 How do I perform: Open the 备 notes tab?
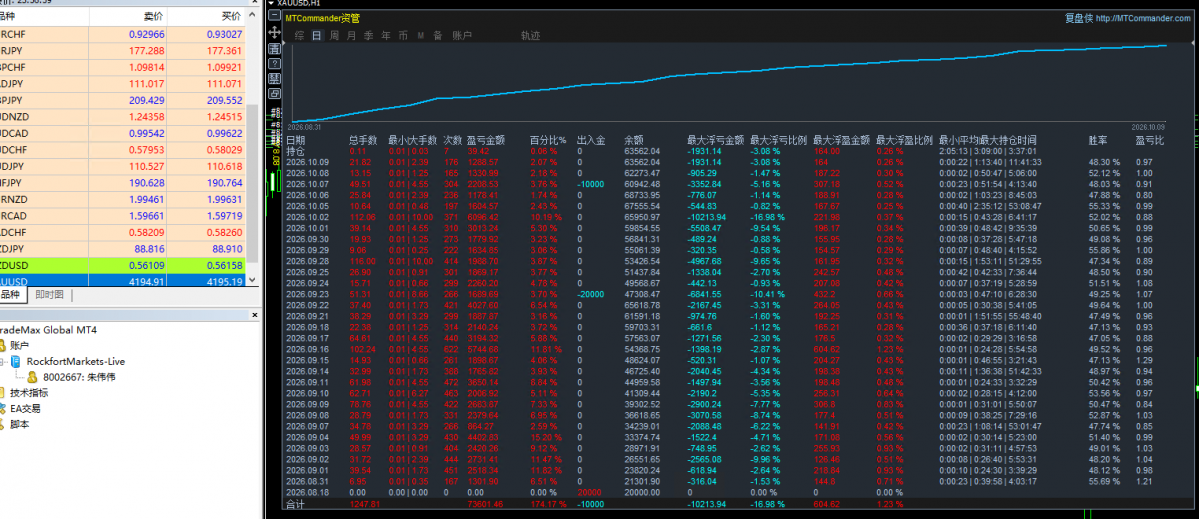(x=437, y=36)
